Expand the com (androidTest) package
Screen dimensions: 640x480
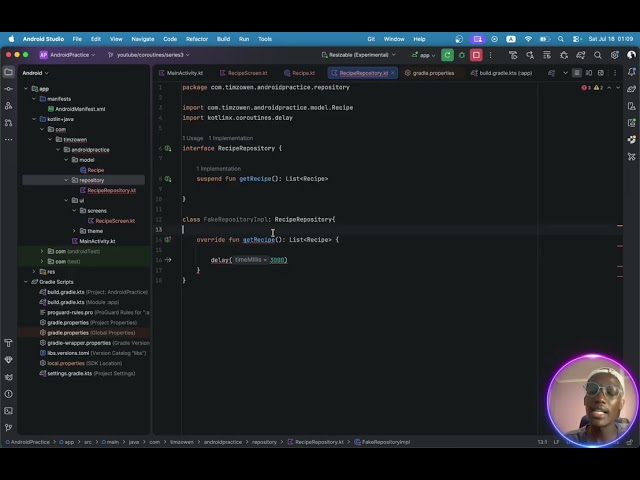[x=42, y=251]
